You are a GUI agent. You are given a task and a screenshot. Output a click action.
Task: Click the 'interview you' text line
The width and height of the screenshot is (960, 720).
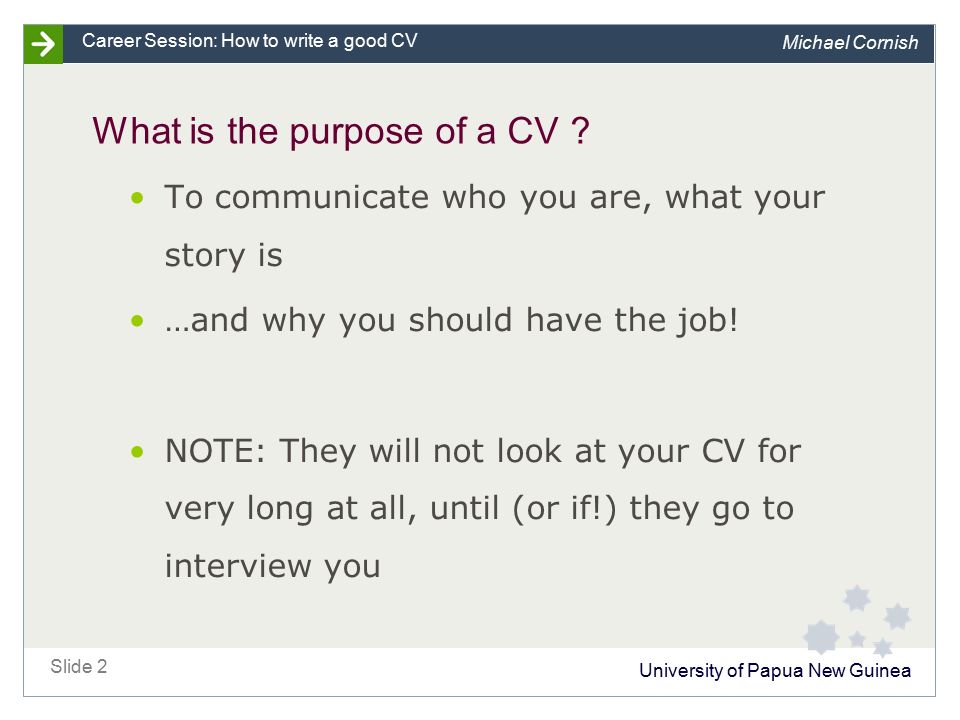272,566
